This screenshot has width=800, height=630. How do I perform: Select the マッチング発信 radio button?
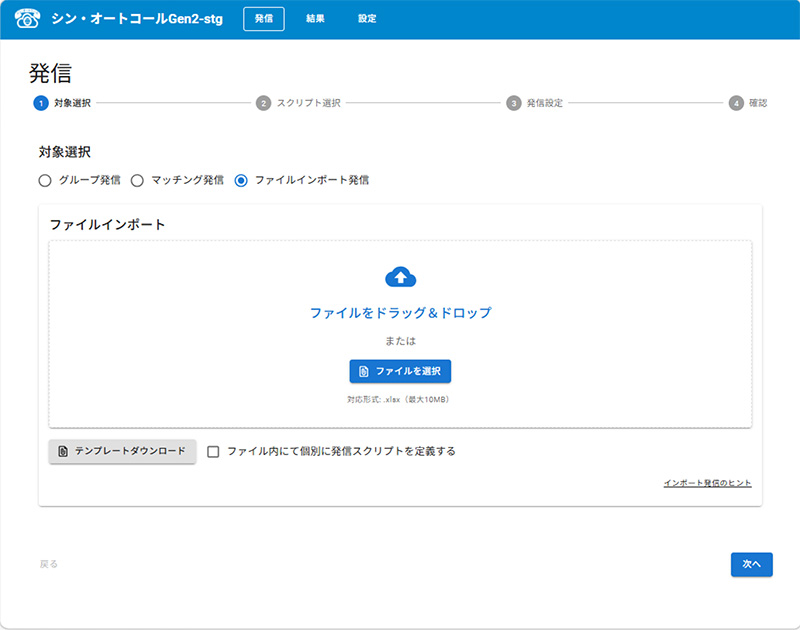(137, 181)
